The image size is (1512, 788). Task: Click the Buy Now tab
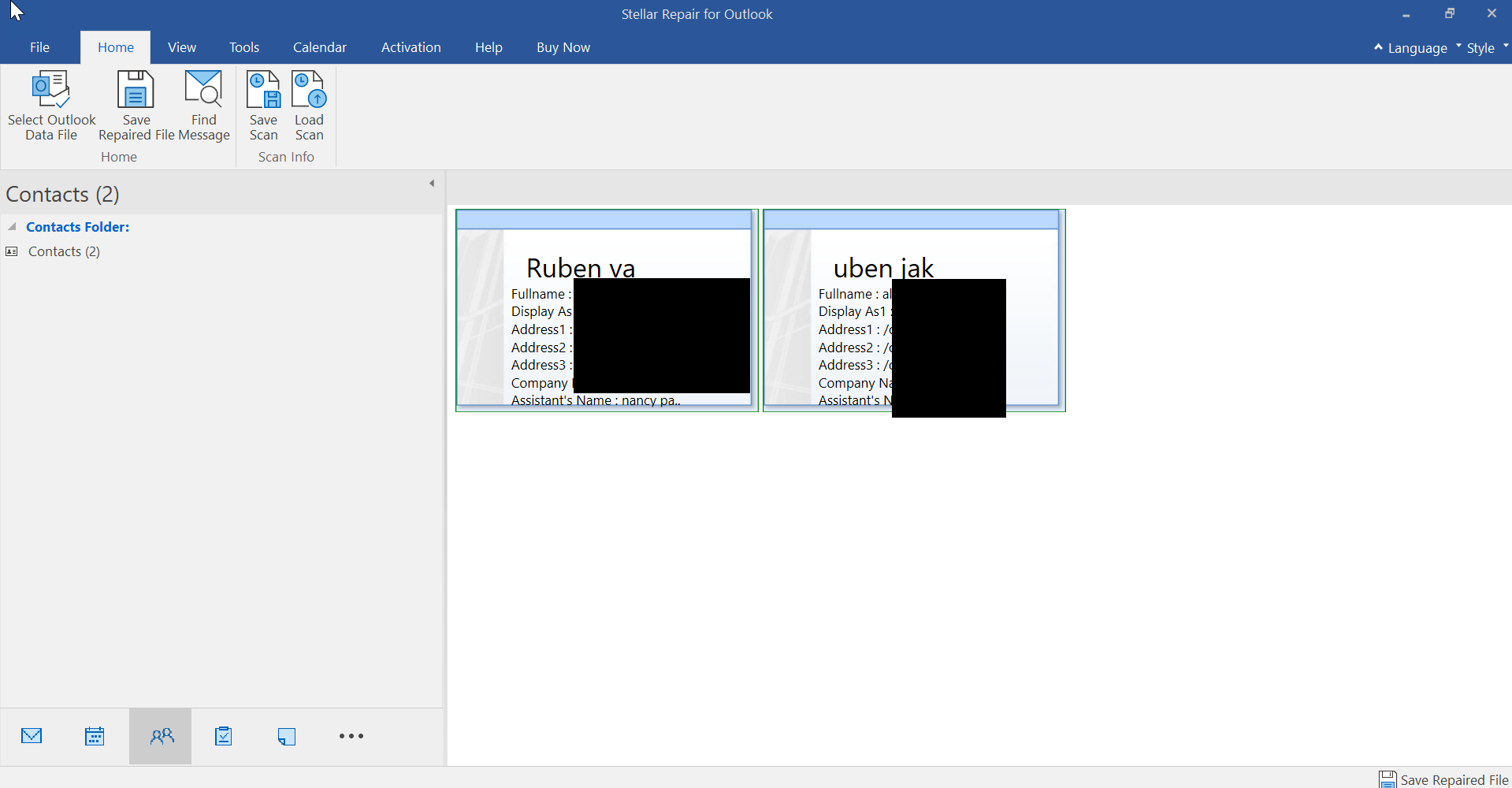click(x=563, y=47)
